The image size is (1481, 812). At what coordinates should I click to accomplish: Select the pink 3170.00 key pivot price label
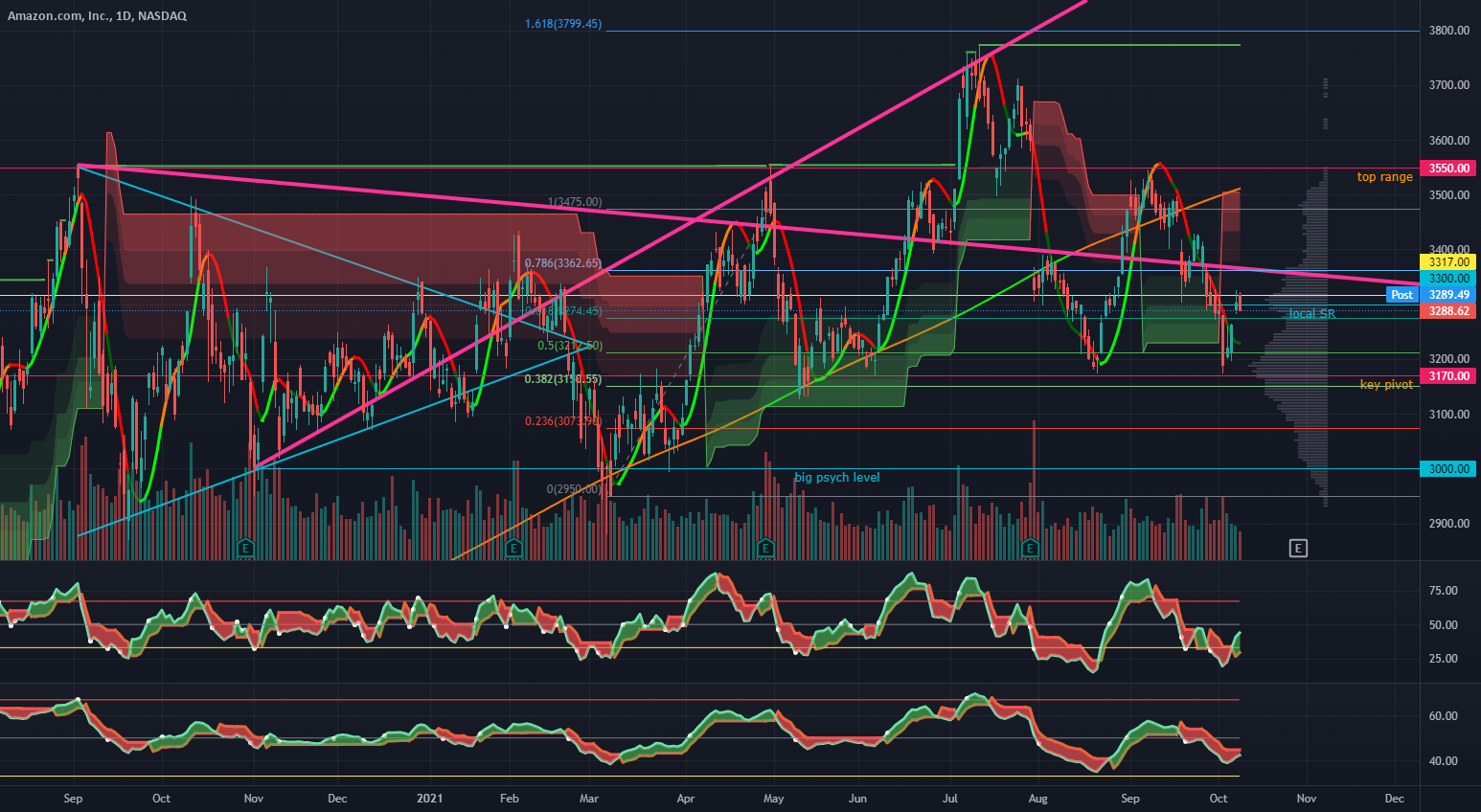pos(1448,376)
